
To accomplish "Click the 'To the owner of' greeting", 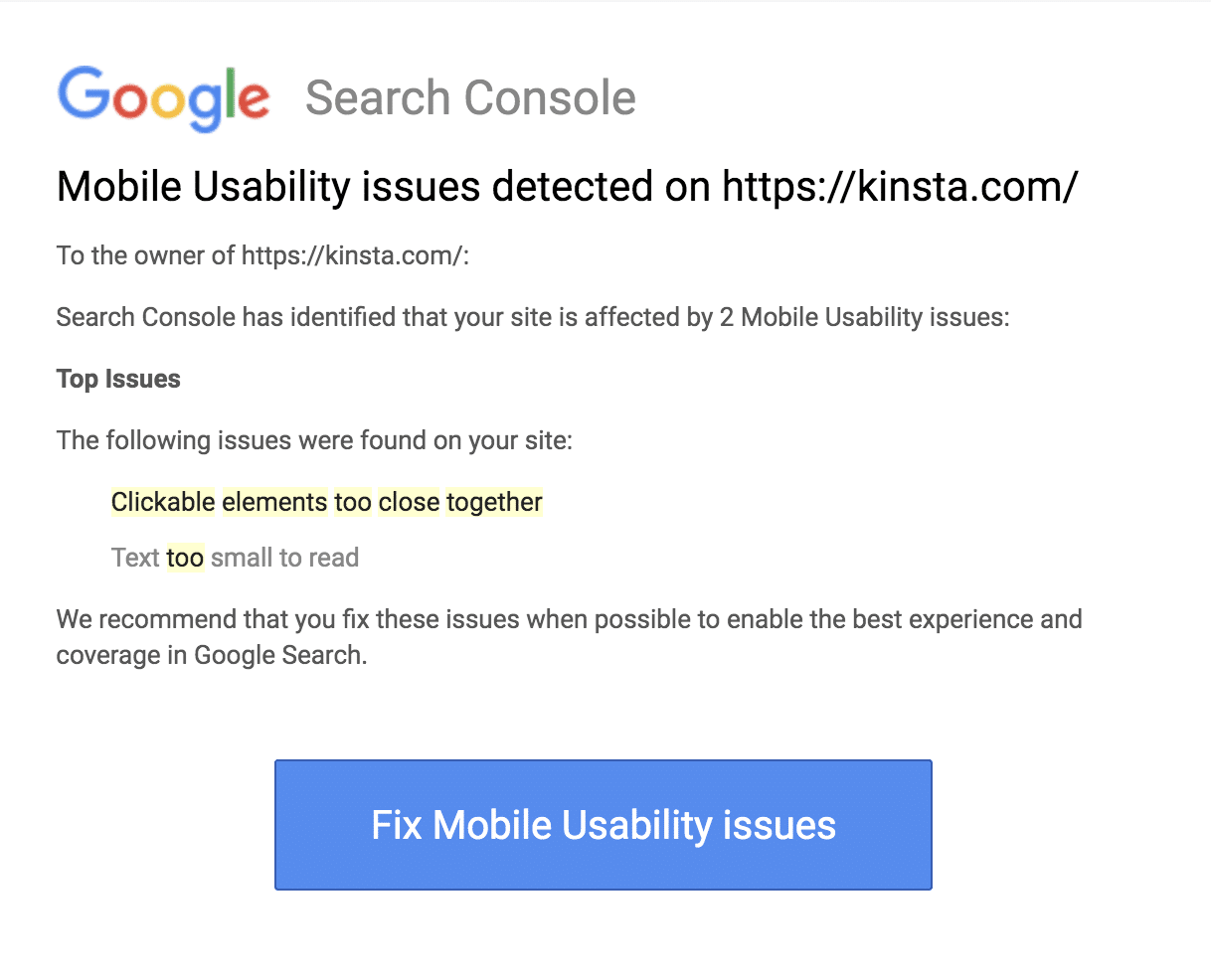I will pyautogui.click(x=145, y=255).
